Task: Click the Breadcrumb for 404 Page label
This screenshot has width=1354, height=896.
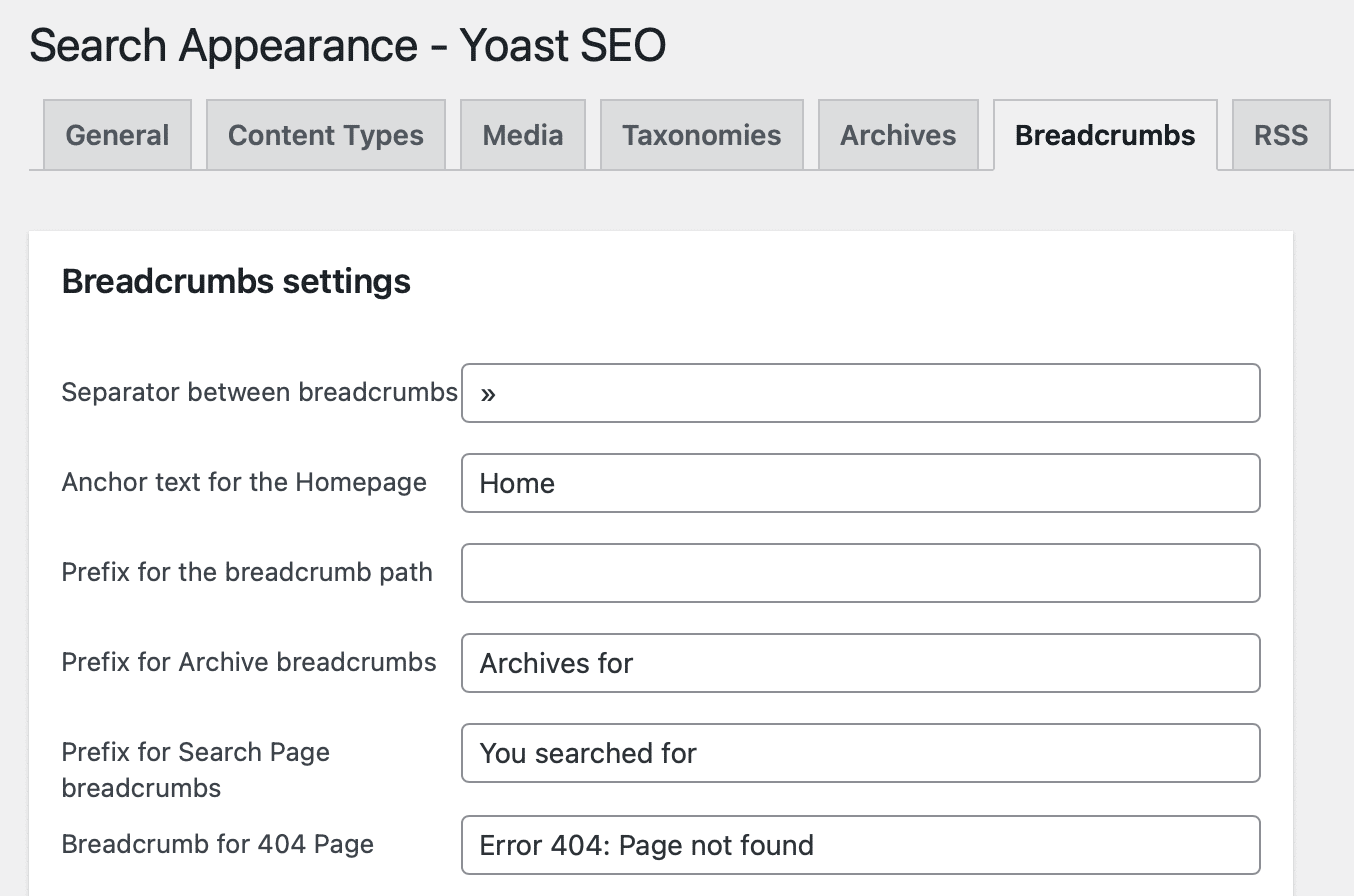Action: [217, 844]
